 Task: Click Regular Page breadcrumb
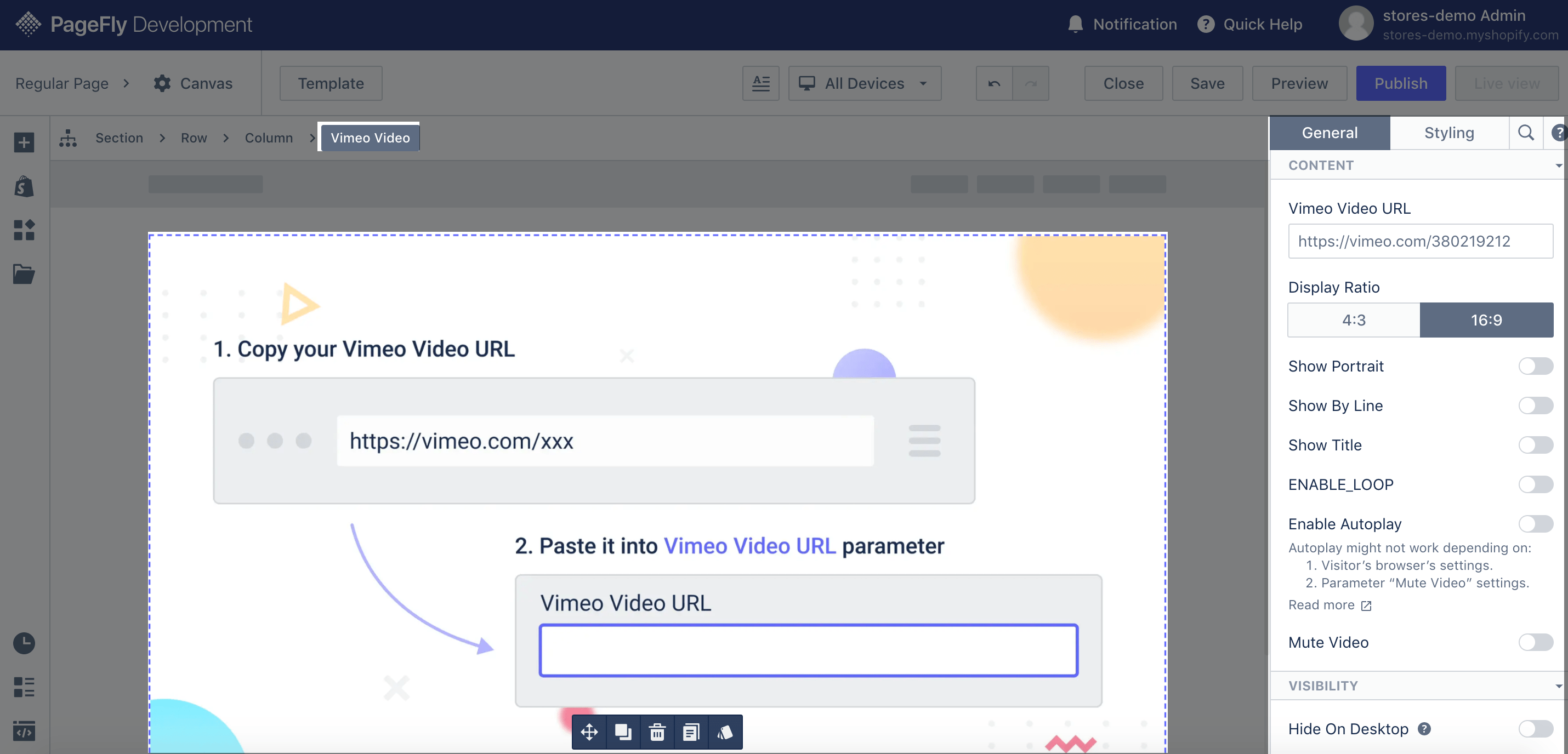(61, 83)
